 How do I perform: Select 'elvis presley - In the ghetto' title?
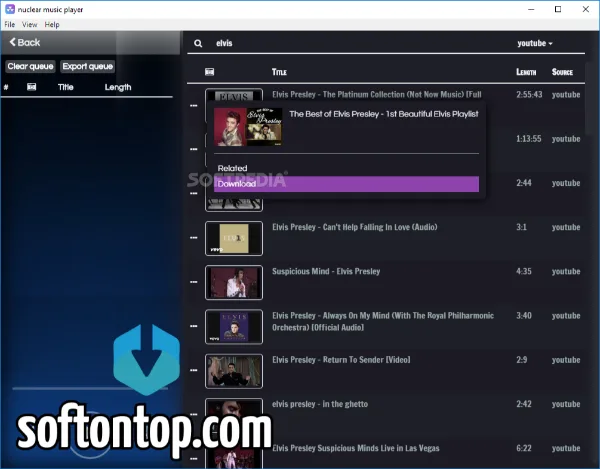pyautogui.click(x=320, y=404)
